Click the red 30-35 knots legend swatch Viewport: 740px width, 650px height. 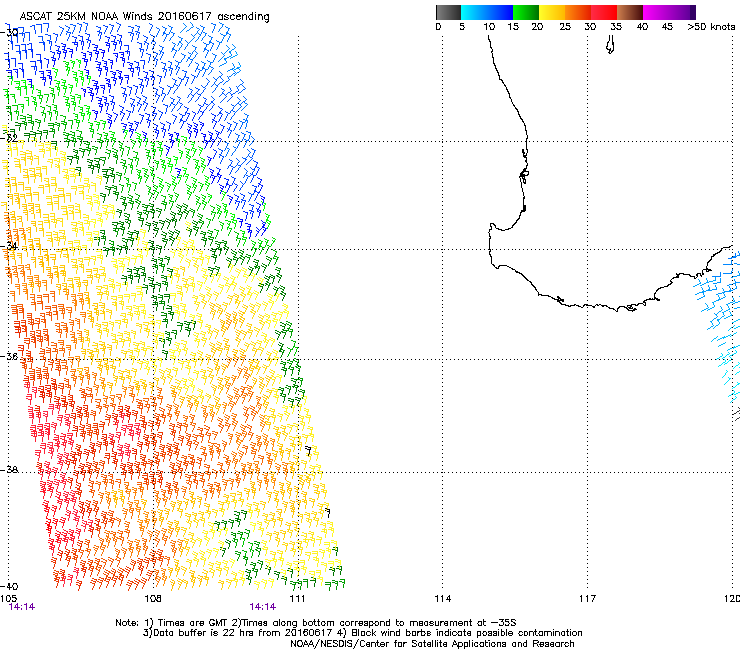point(604,12)
